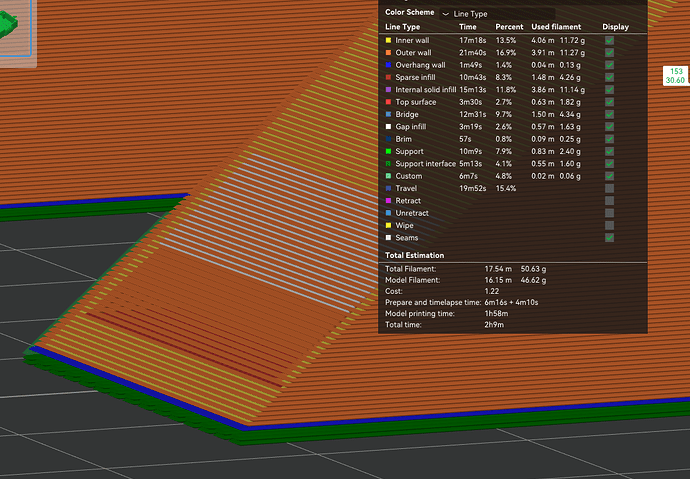This screenshot has height=479, width=690.
Task: Click the Top surface row label
Action: click(417, 102)
